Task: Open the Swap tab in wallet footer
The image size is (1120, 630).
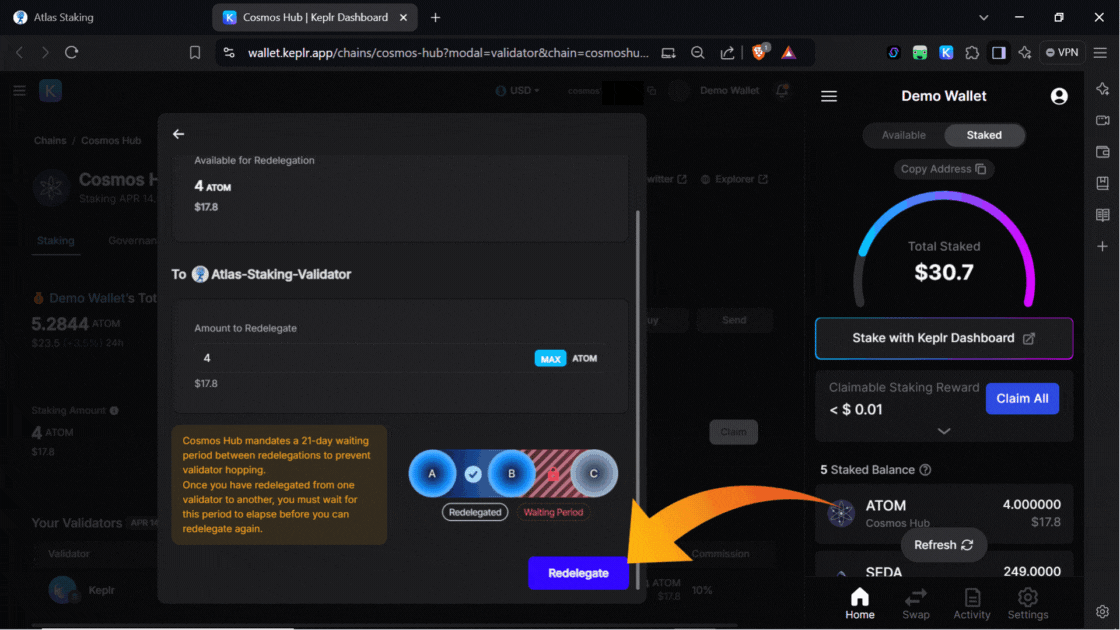Action: tap(915, 603)
